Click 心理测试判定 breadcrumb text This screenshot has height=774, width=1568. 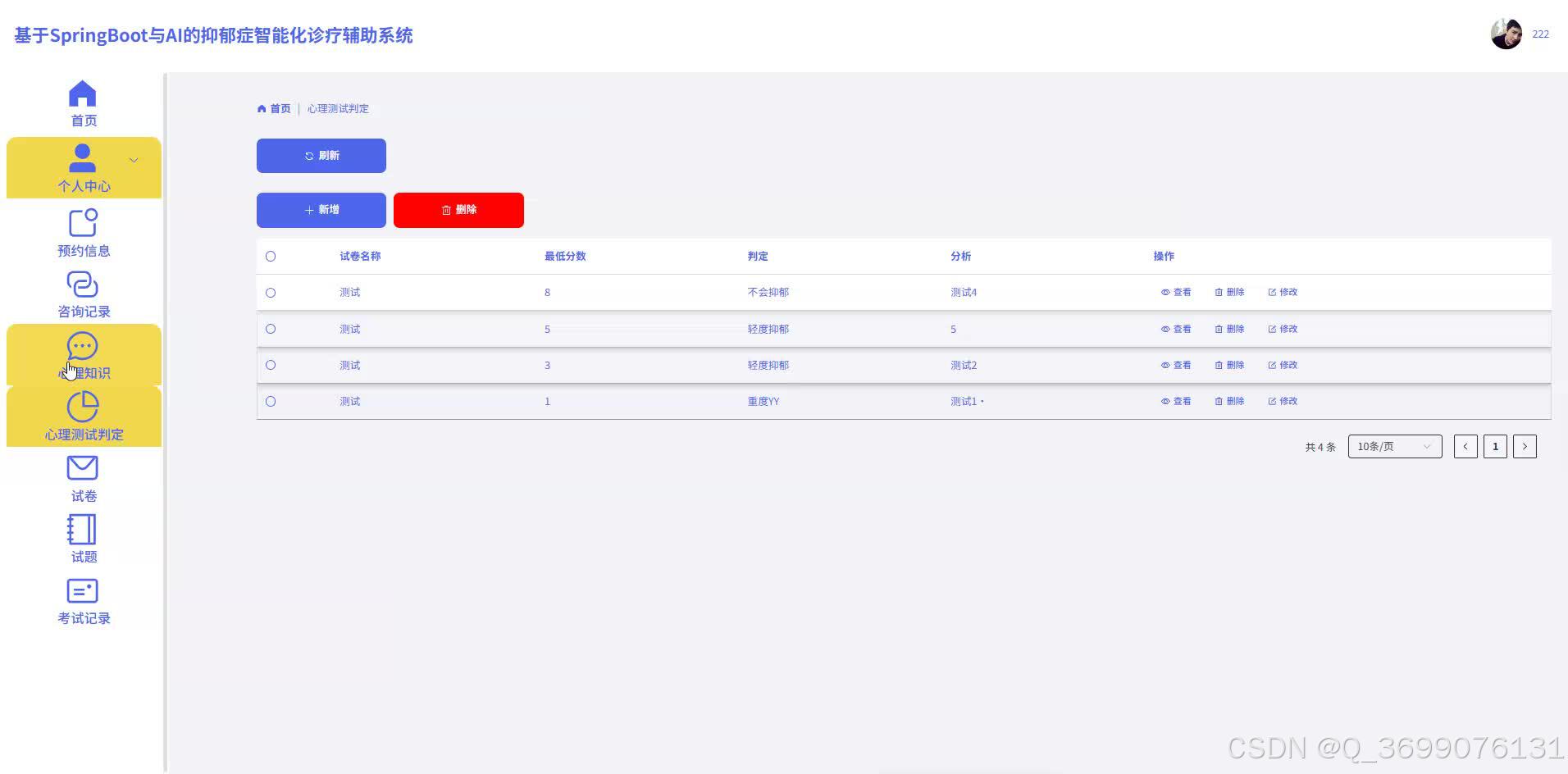[x=338, y=108]
